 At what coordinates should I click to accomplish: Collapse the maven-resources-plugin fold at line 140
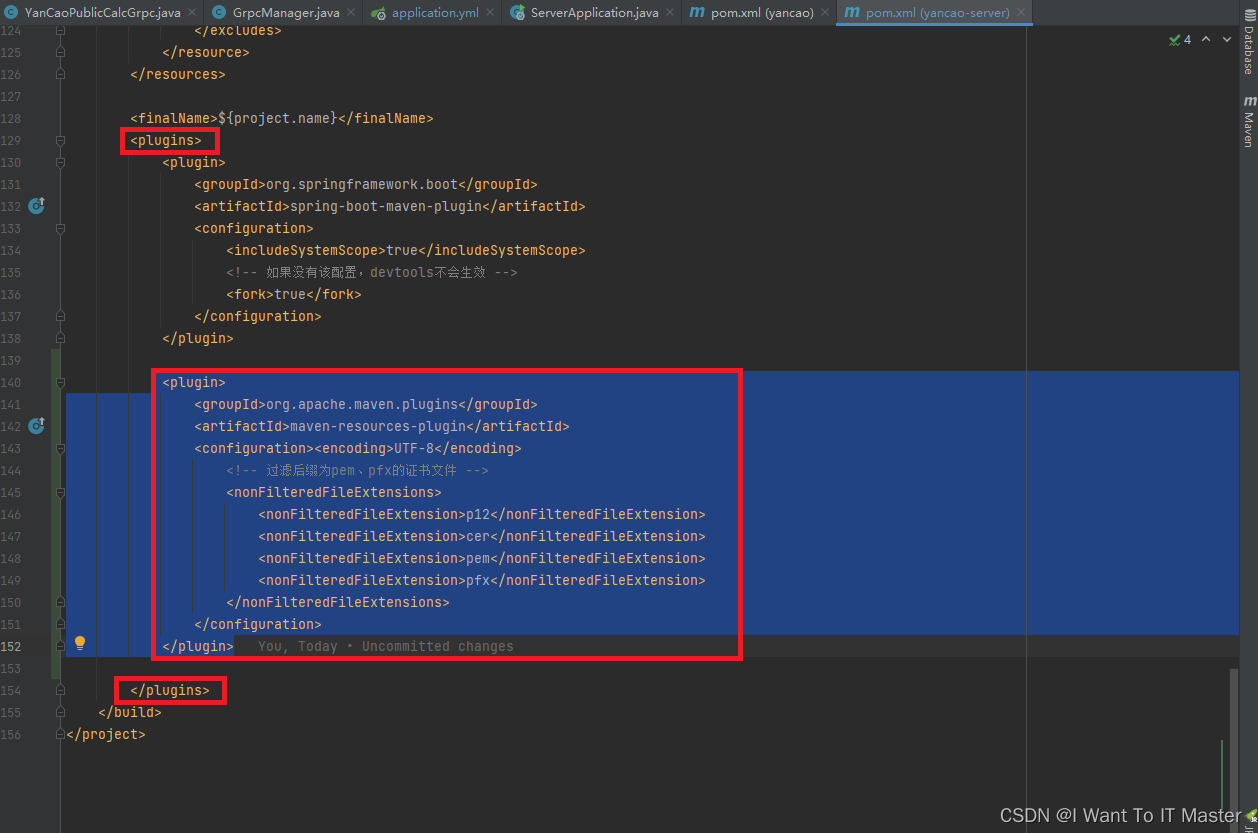[60, 383]
